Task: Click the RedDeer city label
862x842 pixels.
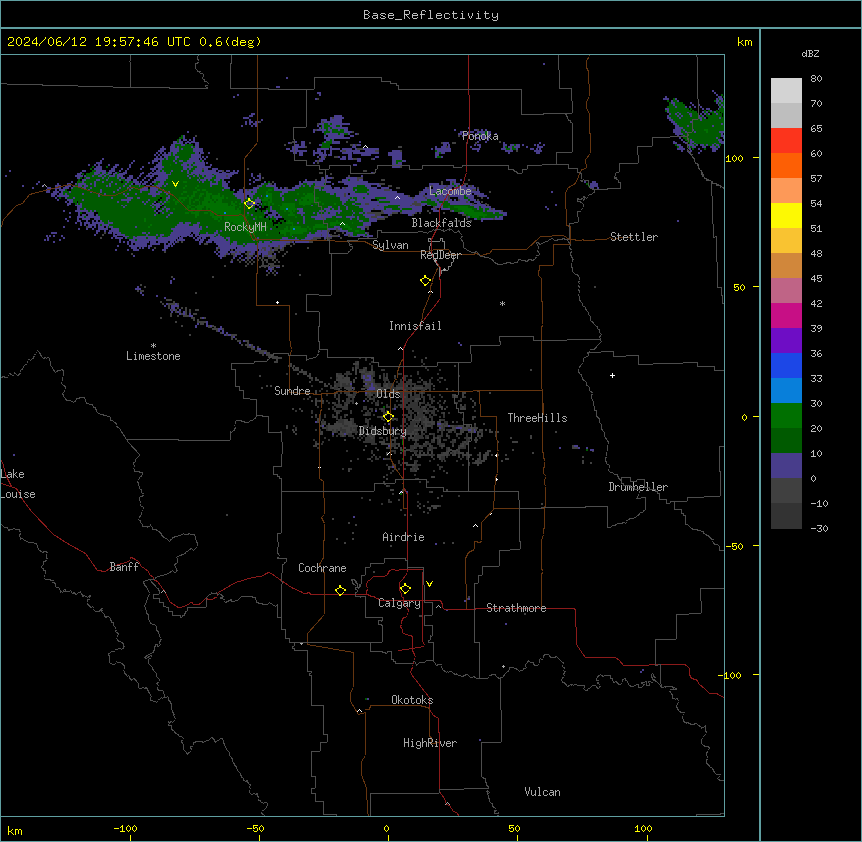Action: click(x=440, y=255)
